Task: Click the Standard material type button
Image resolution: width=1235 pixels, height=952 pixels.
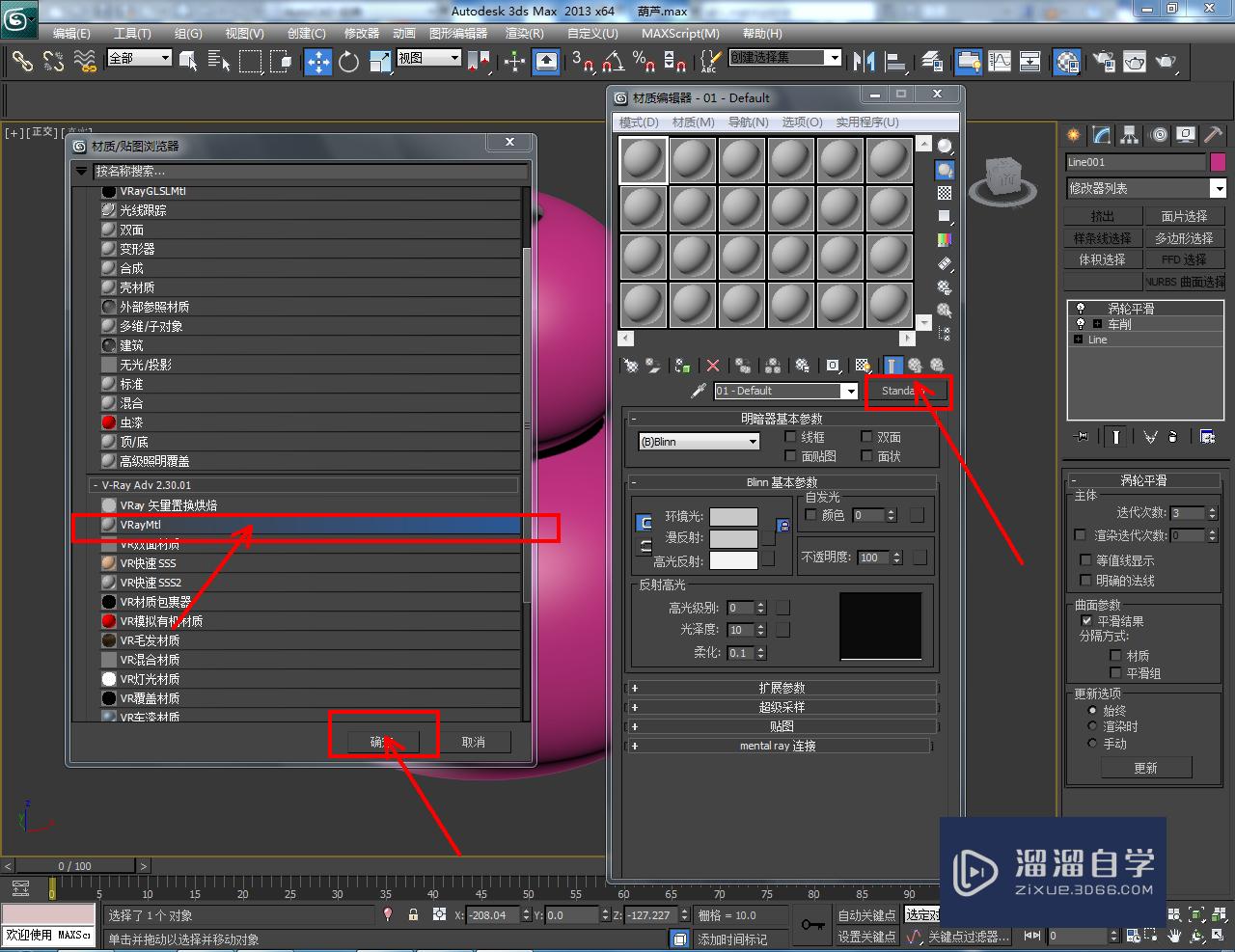Action: (905, 391)
